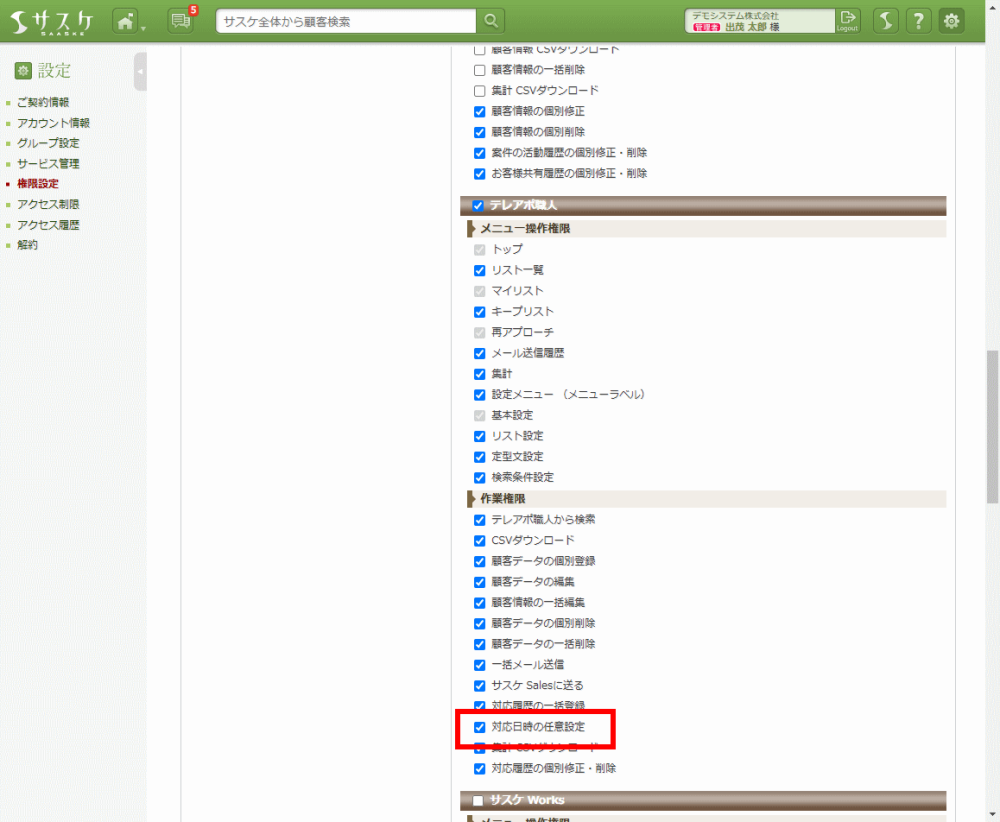
Task: Uncheck サスケ Salesに送る
Action: (x=480, y=686)
